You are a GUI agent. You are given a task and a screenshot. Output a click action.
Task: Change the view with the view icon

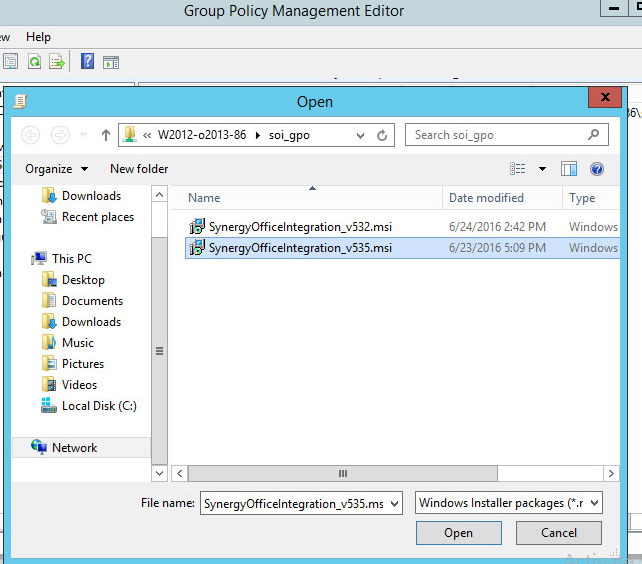(x=518, y=169)
